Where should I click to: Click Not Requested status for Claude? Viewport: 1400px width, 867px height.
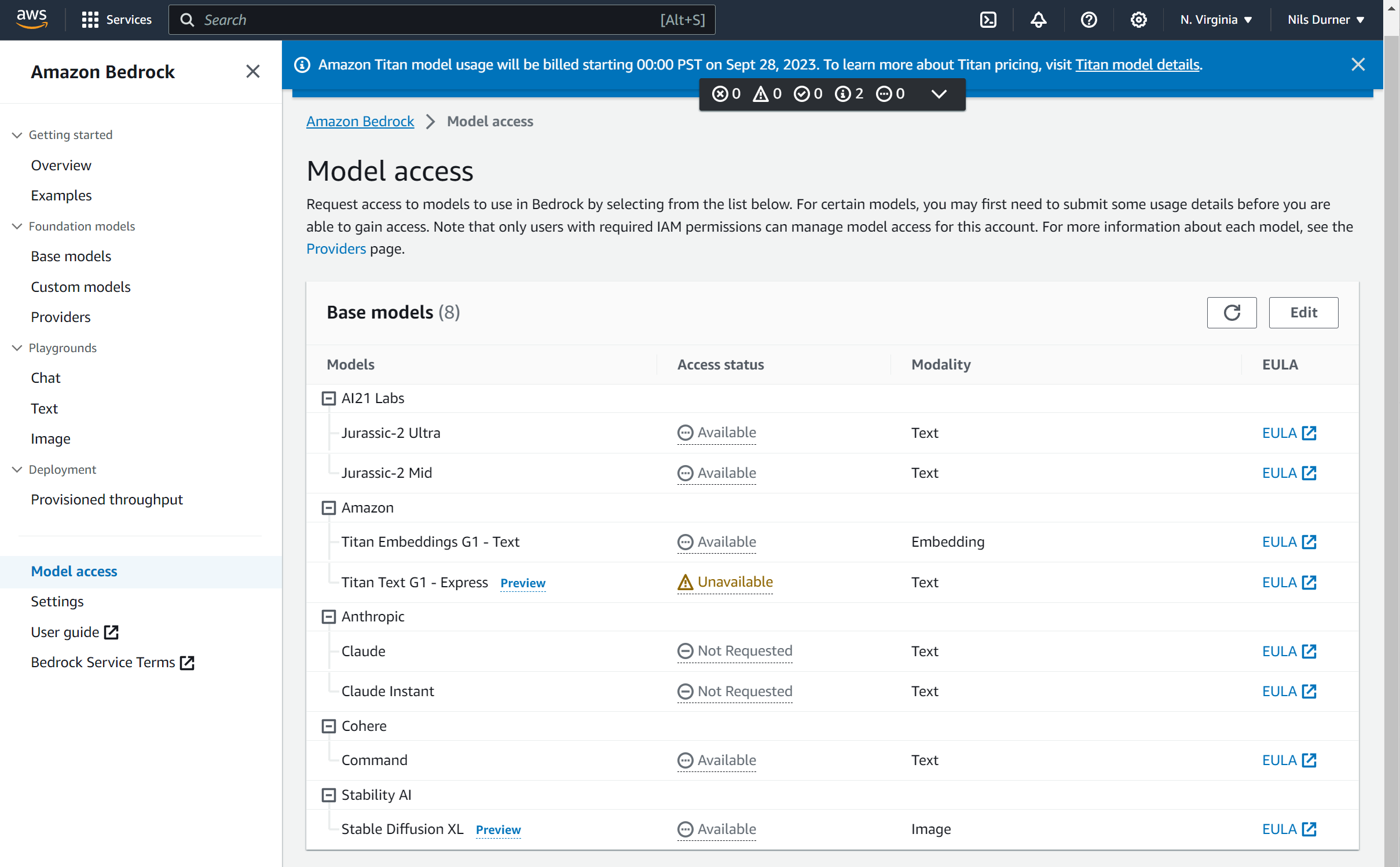pyautogui.click(x=735, y=651)
